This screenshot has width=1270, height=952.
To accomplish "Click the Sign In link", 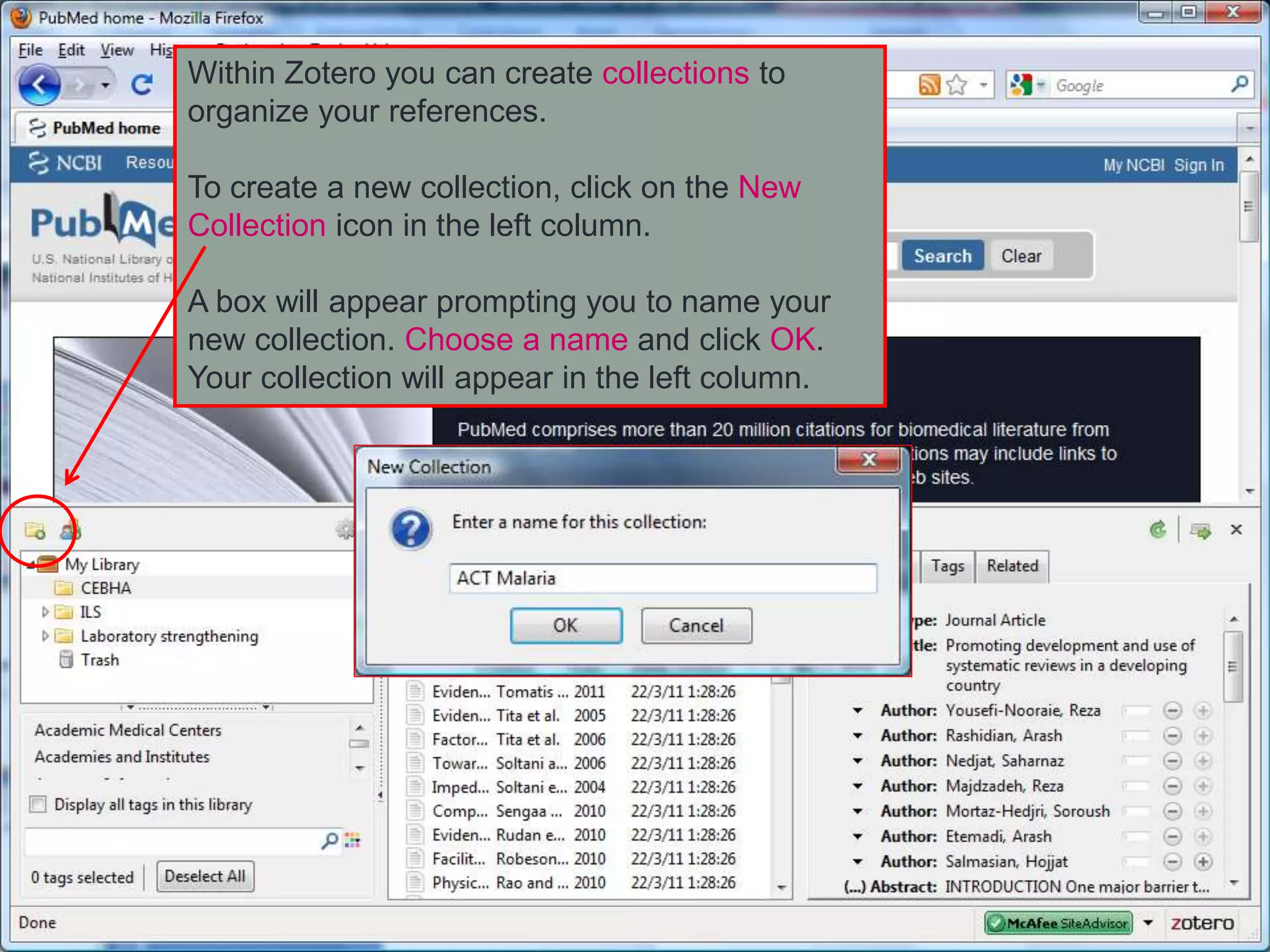I will click(1199, 165).
